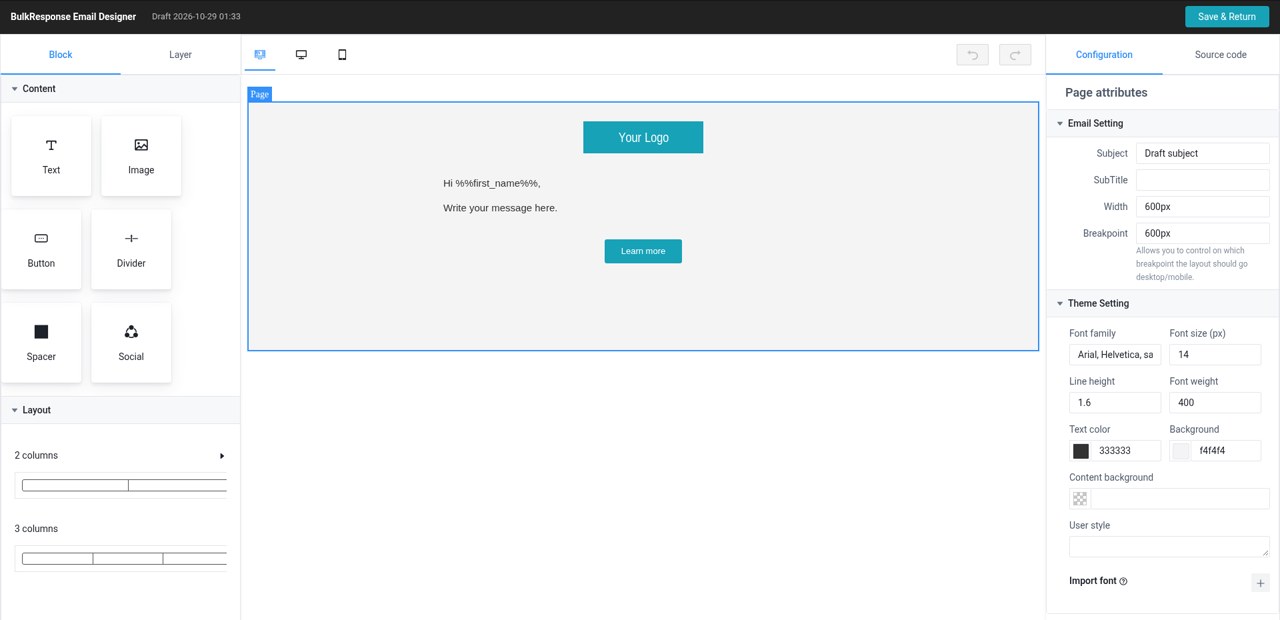Click the Page attributes heading

tap(1106, 92)
